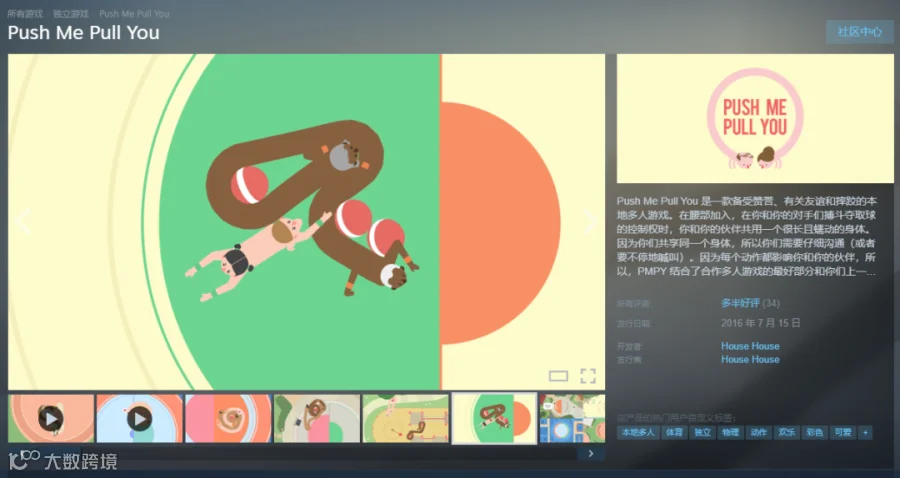This screenshot has height=478, width=900.
Task: Navigate to 独立游戏 breadcrumb
Action: (71, 13)
